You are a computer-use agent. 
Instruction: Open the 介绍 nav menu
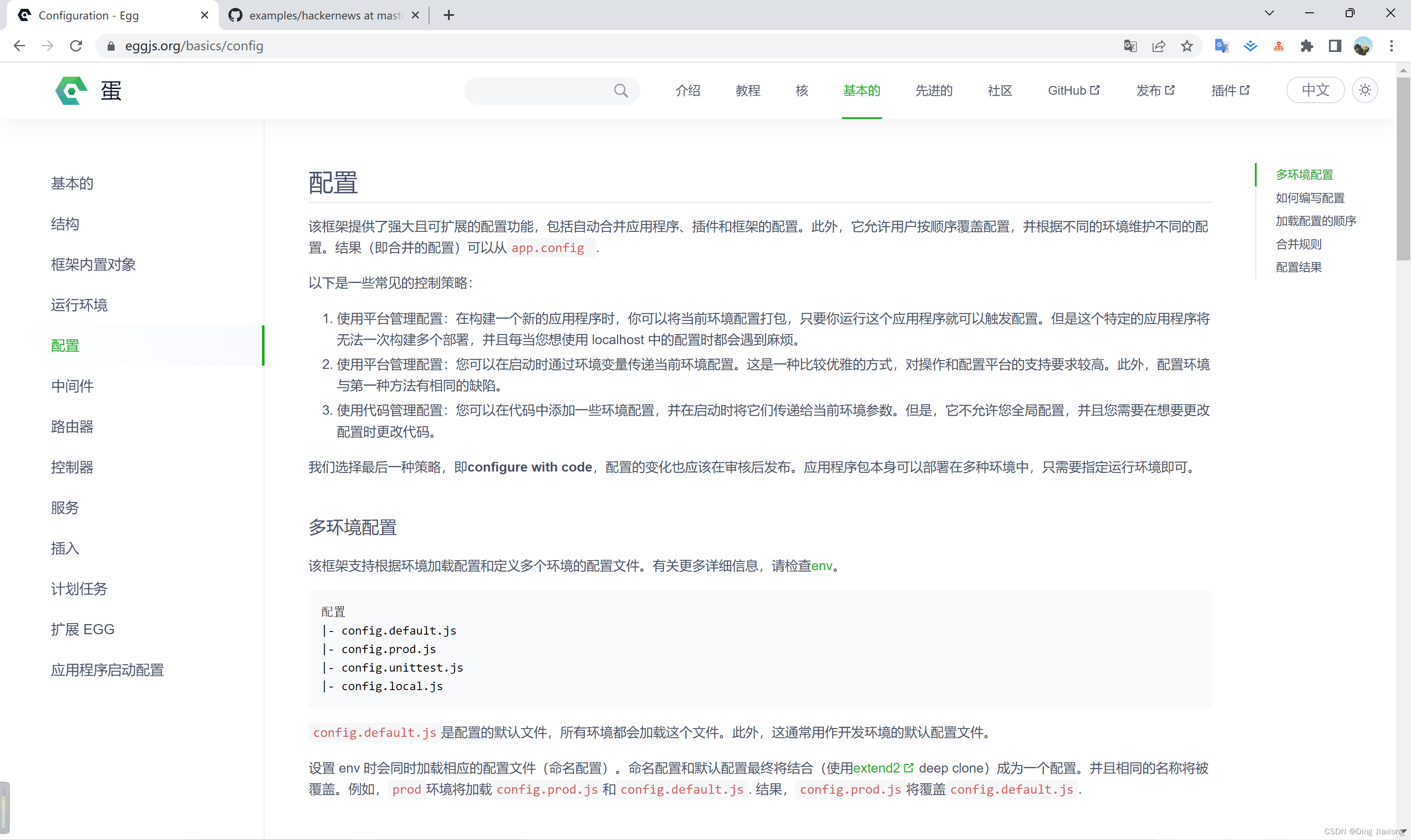pos(688,90)
